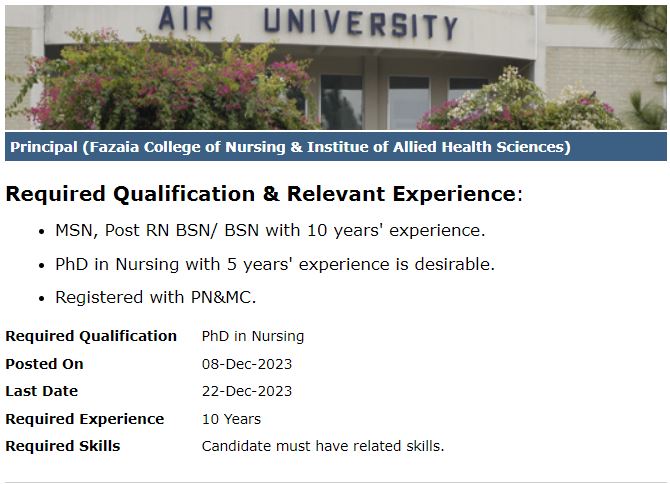Select the 22-Dec-2023 deadline date

tap(247, 391)
